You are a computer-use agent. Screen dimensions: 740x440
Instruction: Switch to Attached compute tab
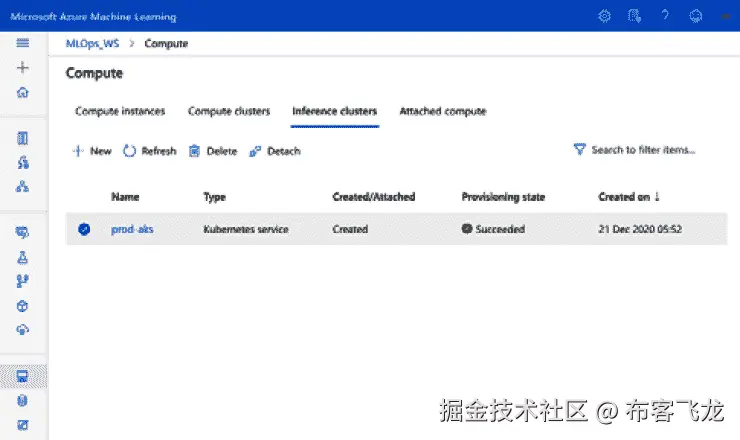coord(443,111)
